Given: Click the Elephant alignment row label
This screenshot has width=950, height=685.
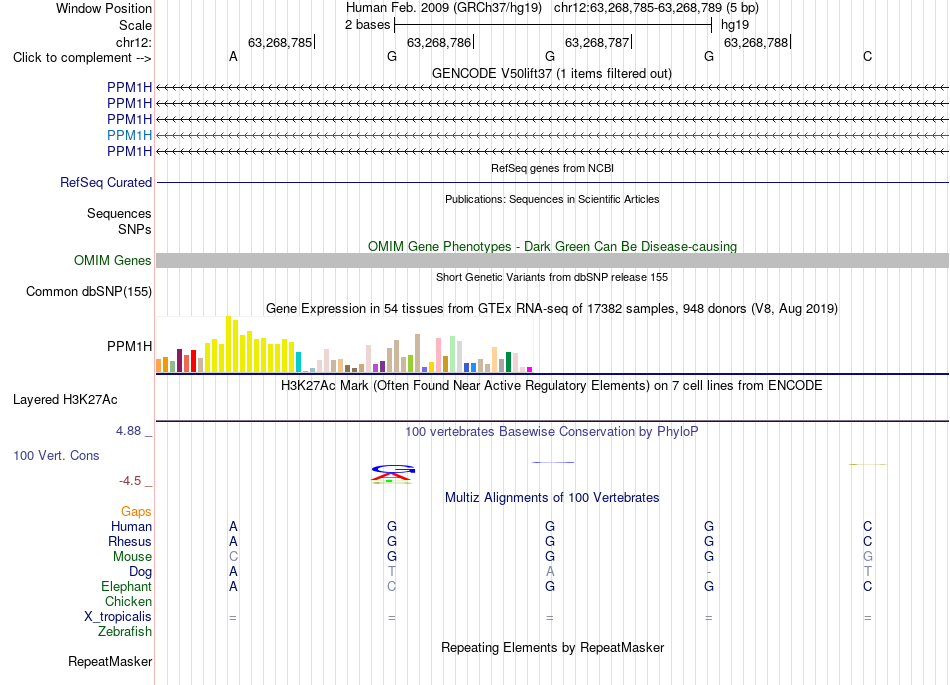Looking at the screenshot, I should 127,586.
